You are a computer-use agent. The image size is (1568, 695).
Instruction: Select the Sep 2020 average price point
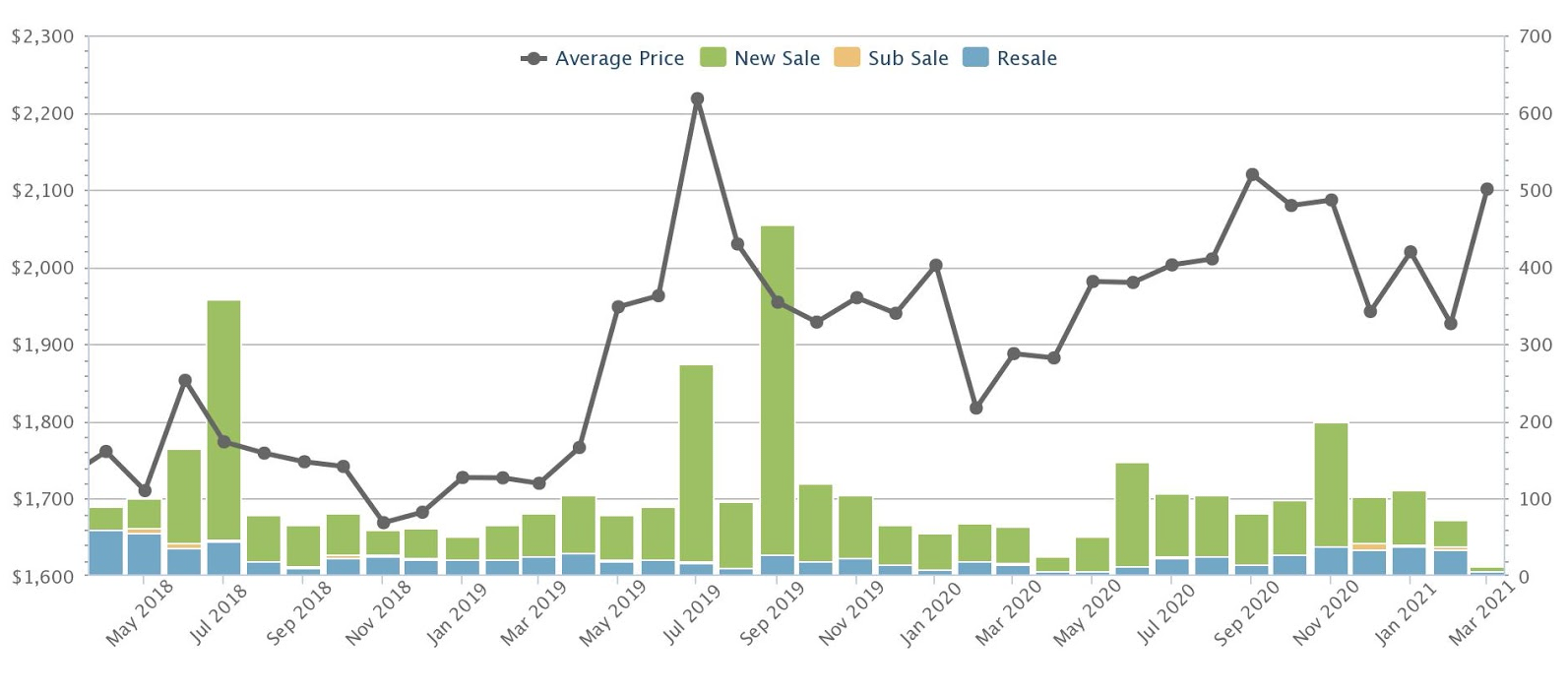(x=1252, y=174)
